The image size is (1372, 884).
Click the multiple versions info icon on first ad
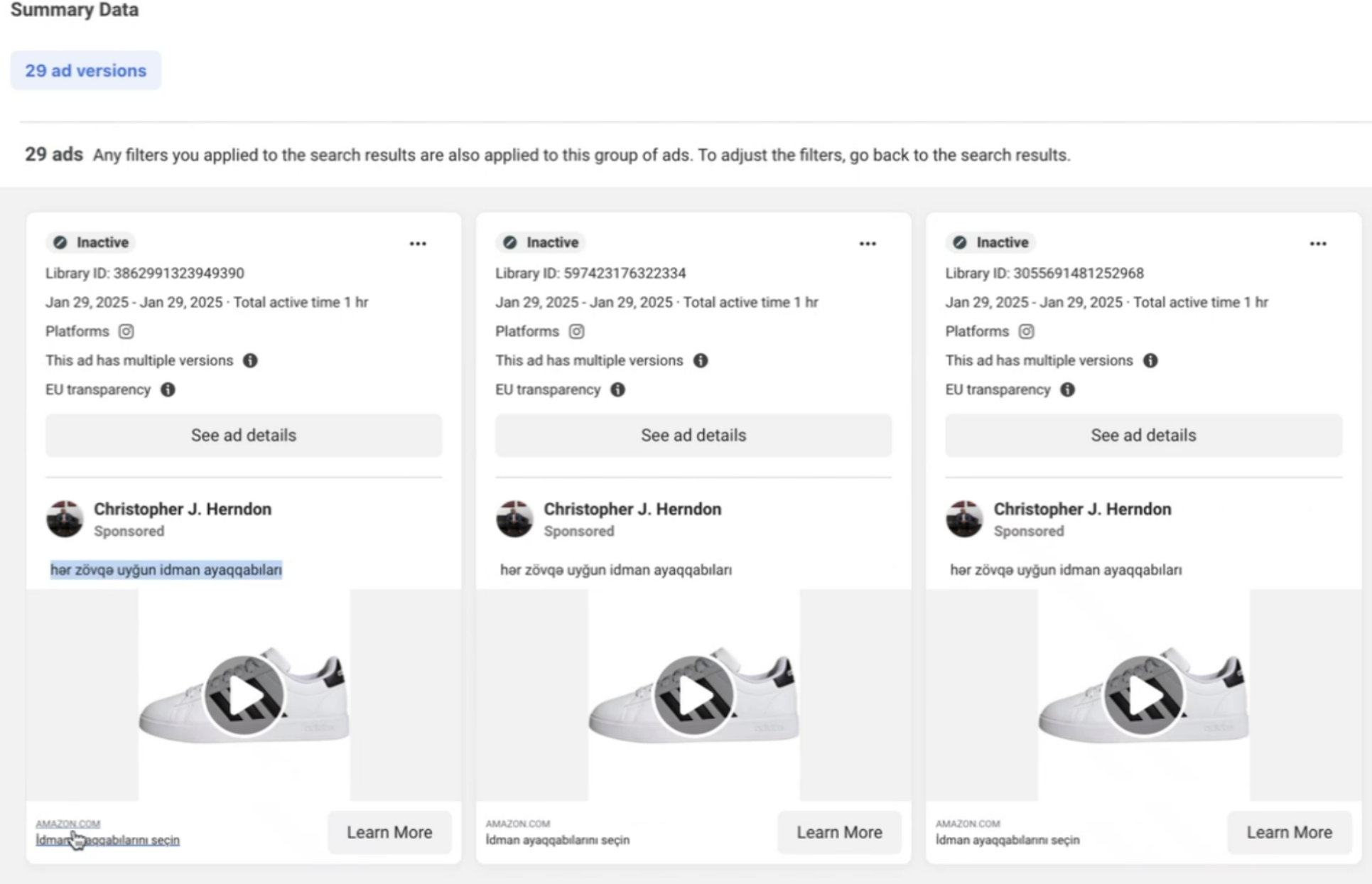pyautogui.click(x=250, y=360)
